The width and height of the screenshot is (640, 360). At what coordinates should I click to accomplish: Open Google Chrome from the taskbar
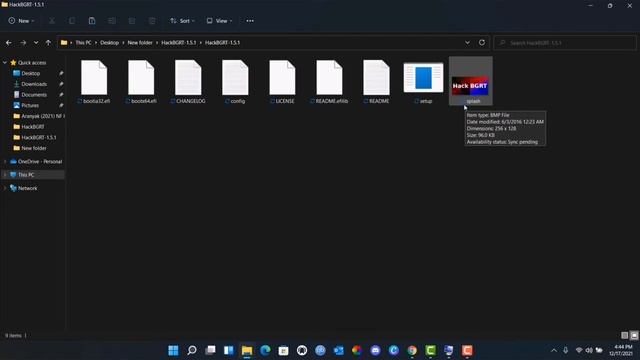(x=412, y=350)
